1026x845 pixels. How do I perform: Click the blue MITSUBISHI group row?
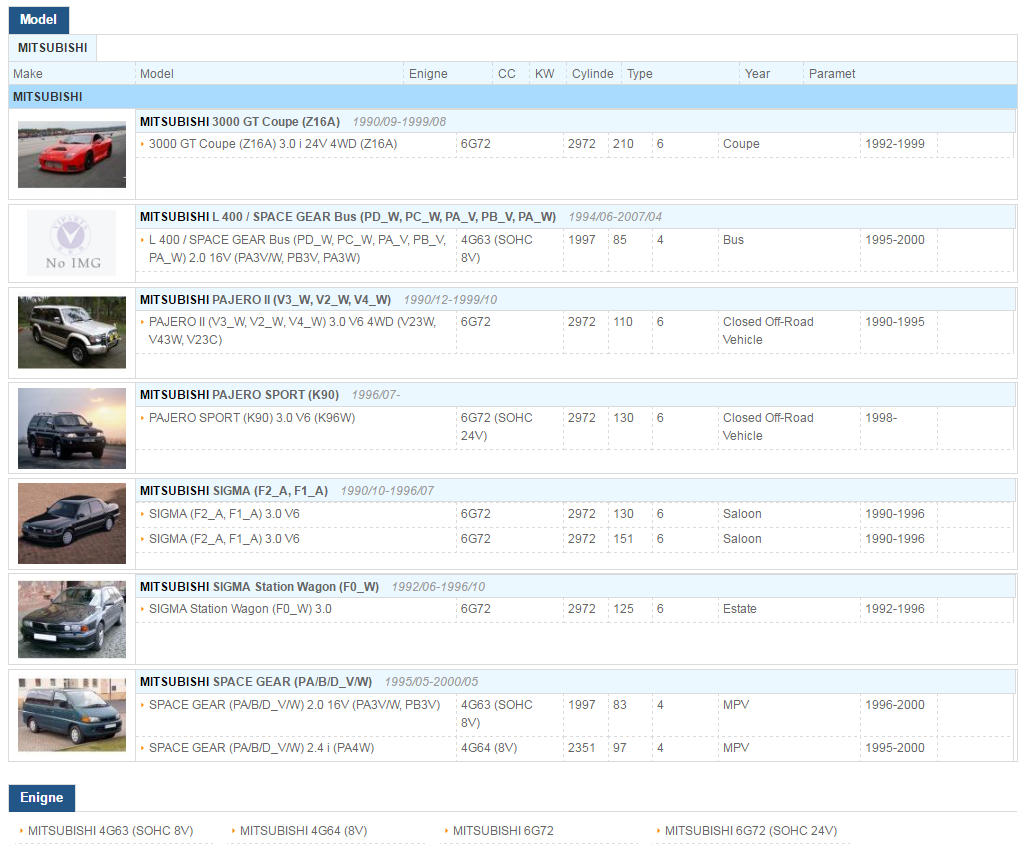pyautogui.click(x=513, y=97)
